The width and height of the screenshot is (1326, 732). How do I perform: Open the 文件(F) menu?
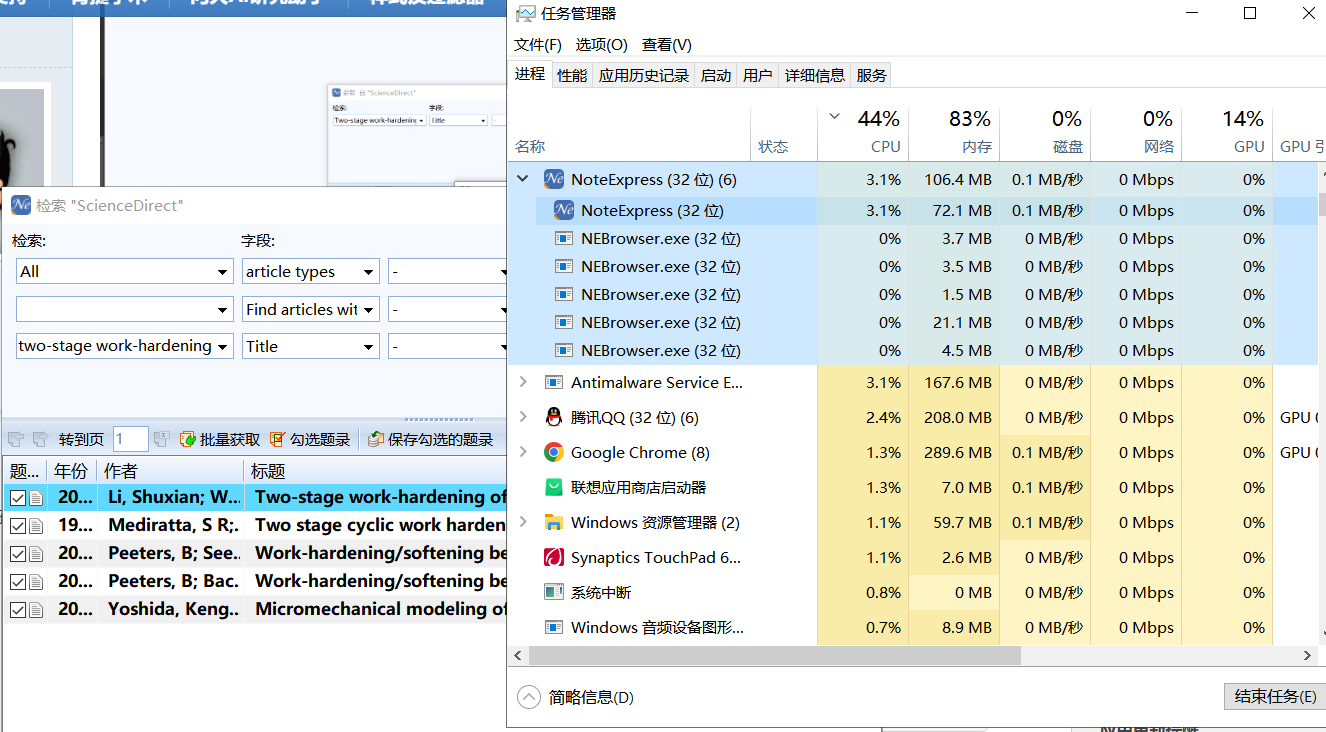(538, 45)
